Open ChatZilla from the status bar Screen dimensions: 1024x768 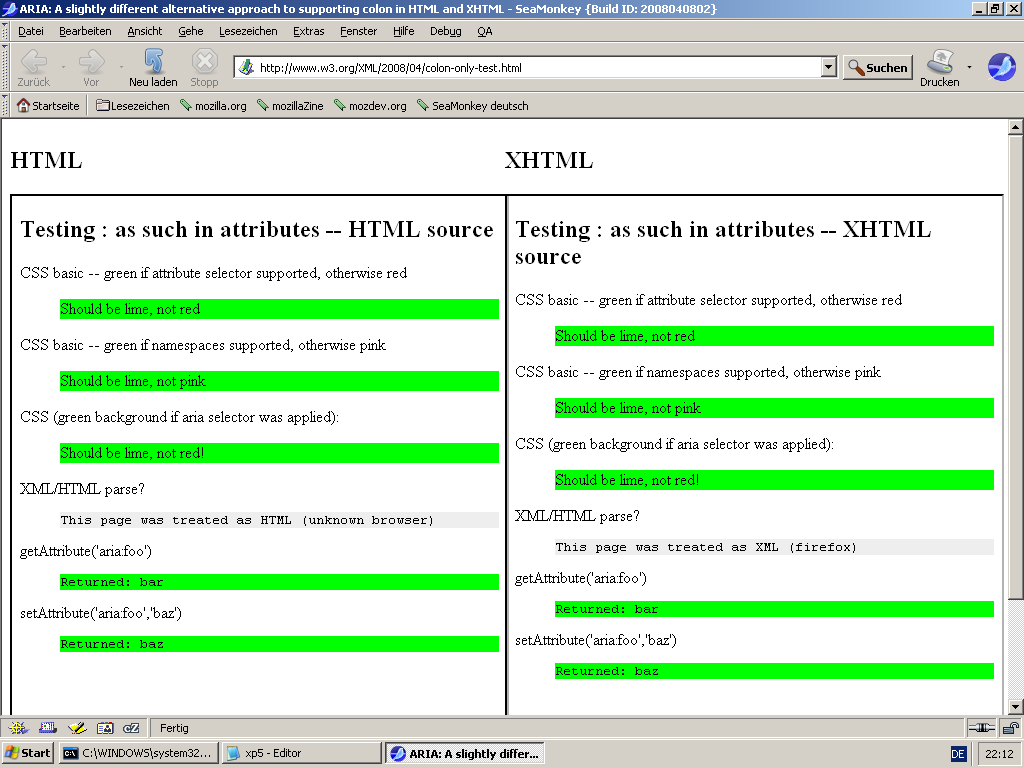131,728
